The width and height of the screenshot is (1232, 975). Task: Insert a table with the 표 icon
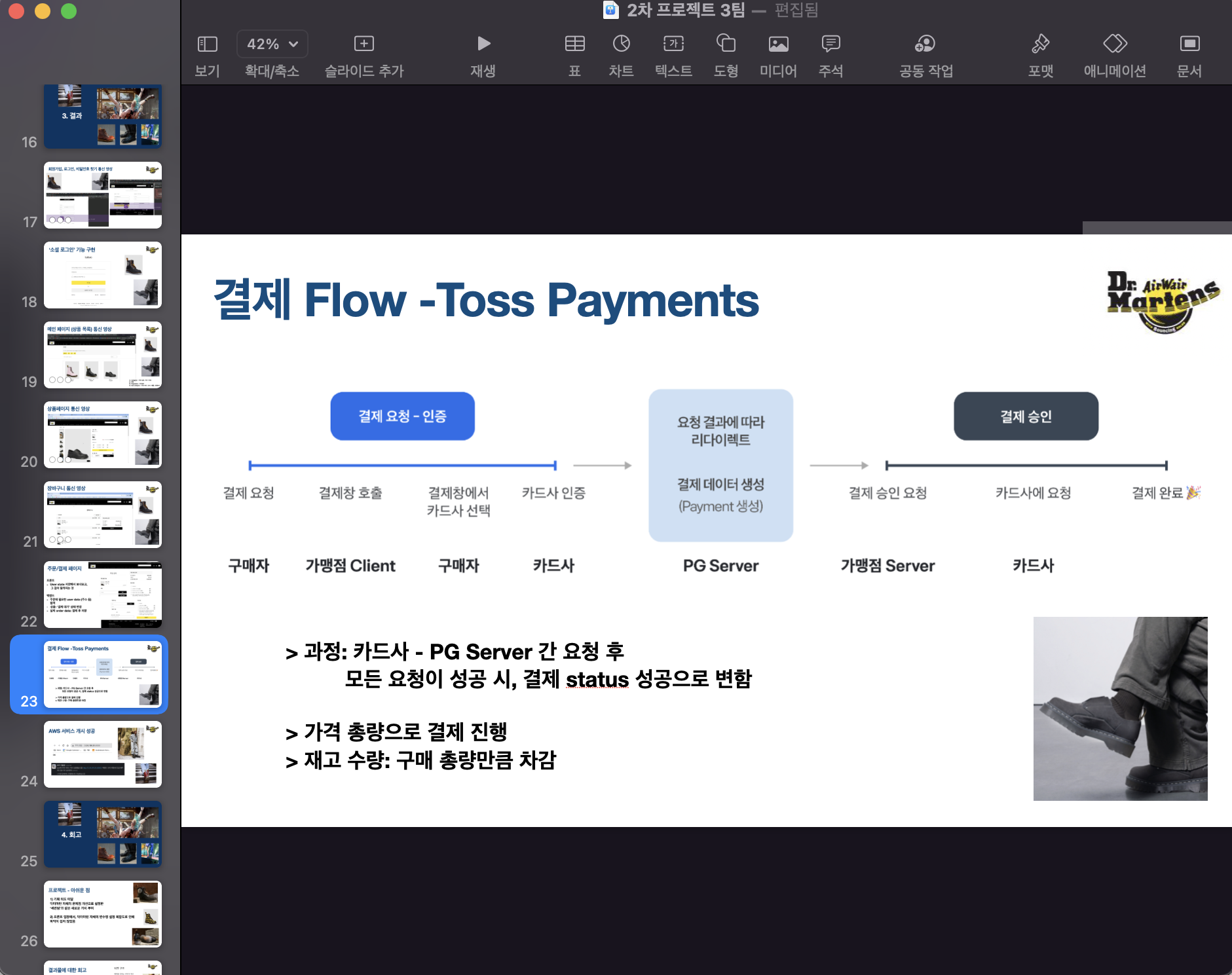[574, 44]
